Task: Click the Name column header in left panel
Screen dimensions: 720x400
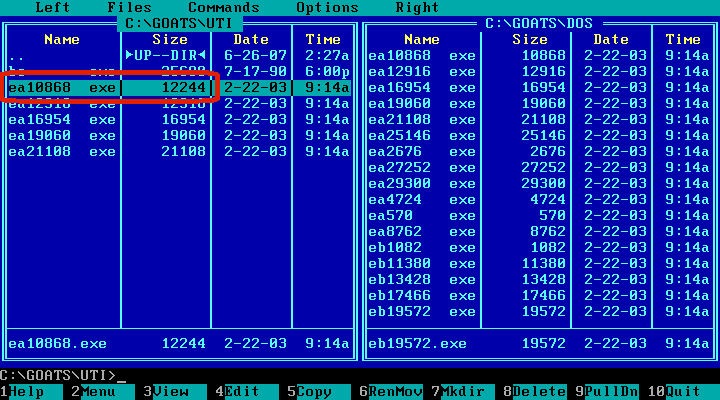Action: tap(62, 39)
